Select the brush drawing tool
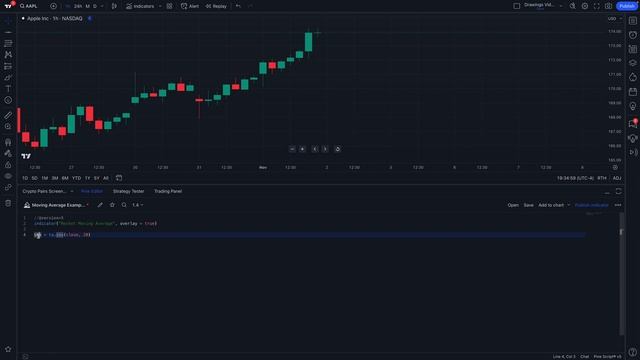 tap(8, 77)
